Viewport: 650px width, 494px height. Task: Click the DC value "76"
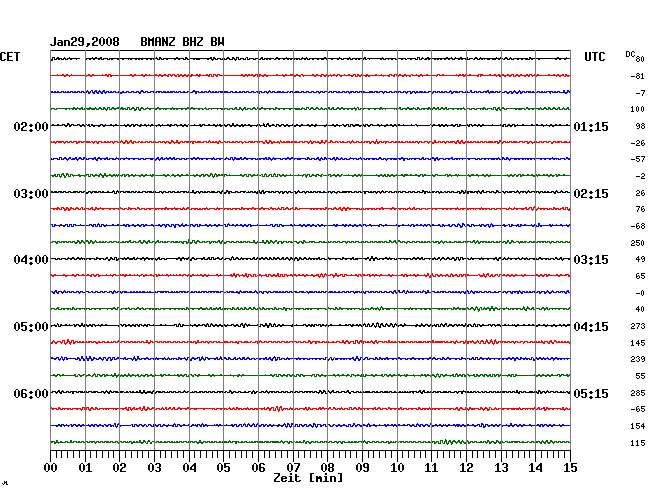click(x=640, y=209)
